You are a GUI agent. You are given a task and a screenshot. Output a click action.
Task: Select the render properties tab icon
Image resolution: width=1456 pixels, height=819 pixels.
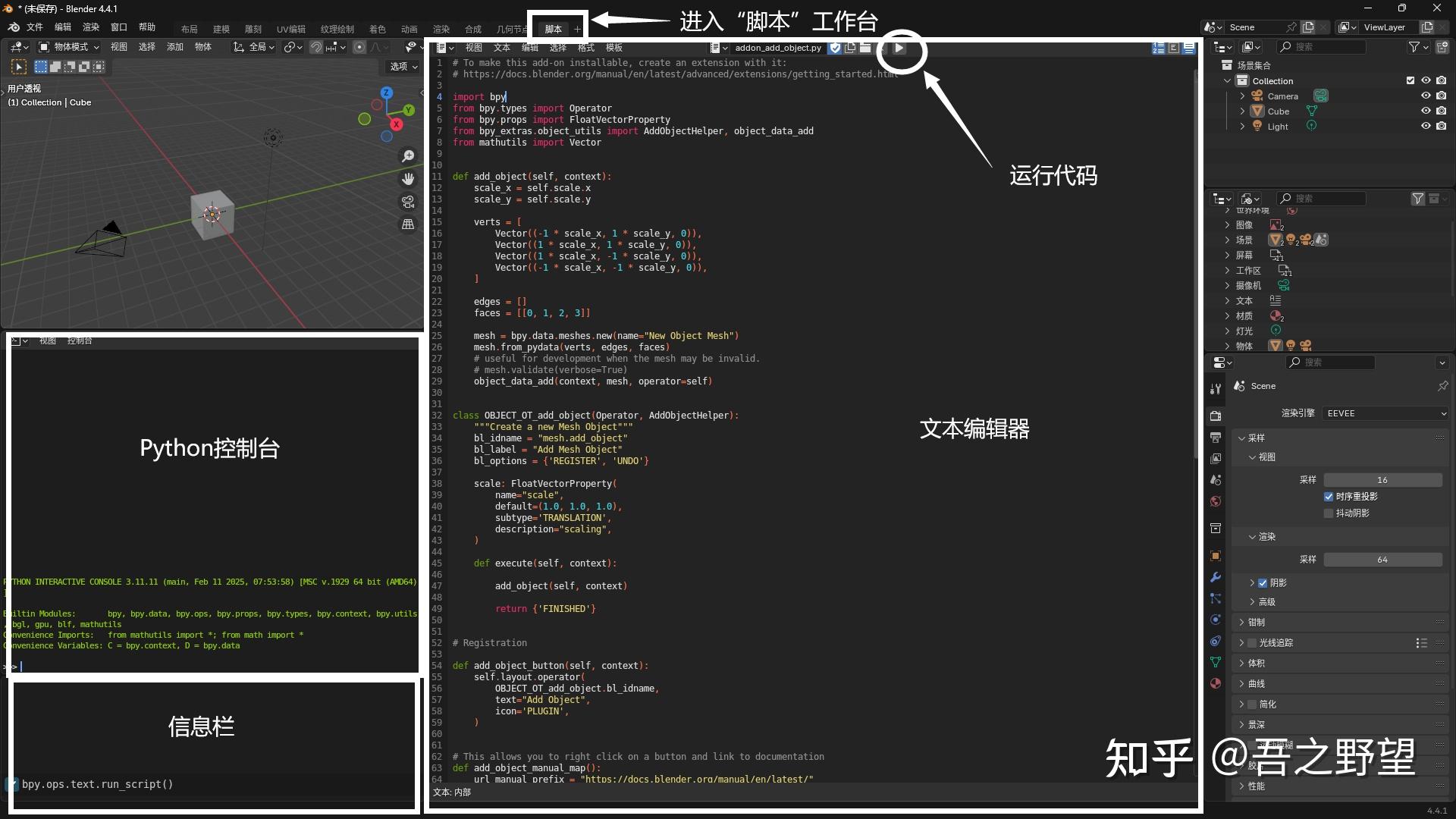1216,416
